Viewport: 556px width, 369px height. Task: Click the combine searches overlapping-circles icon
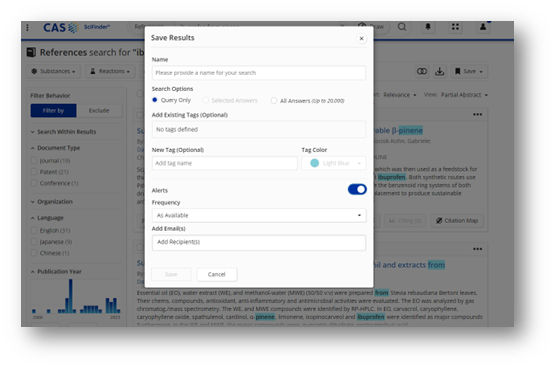[x=422, y=71]
